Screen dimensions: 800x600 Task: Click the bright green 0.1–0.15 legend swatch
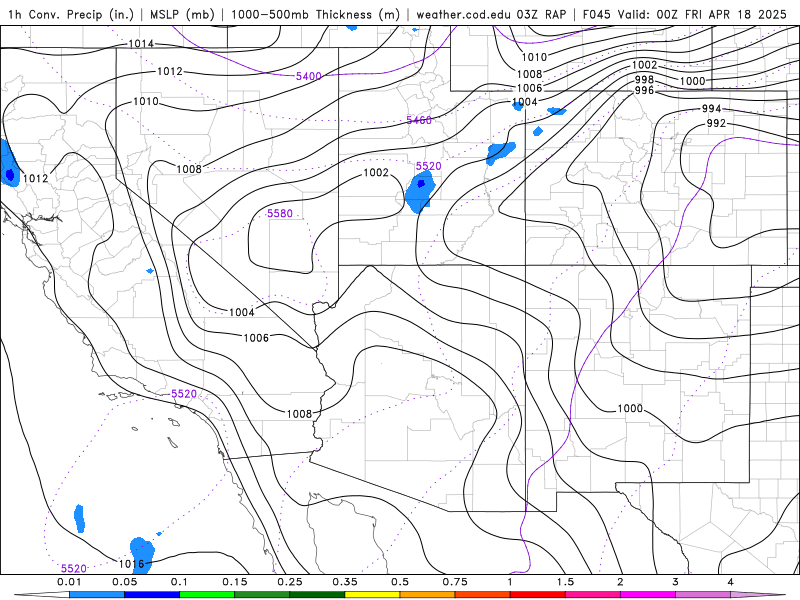coord(207,595)
